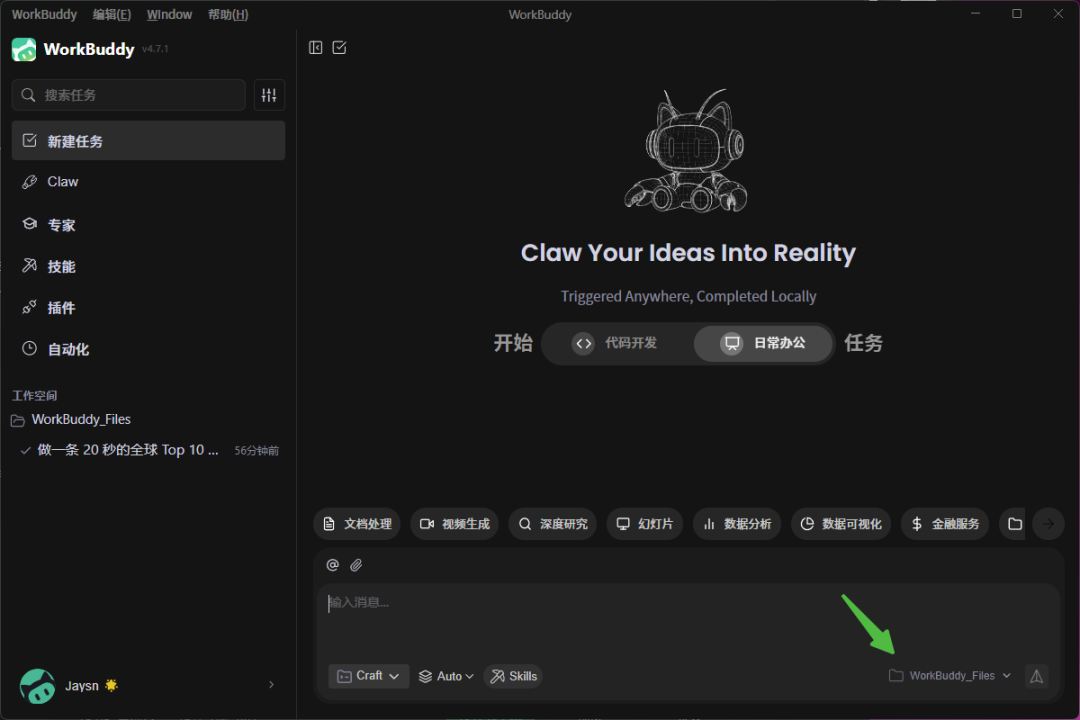Screen dimensions: 1080x720
Task: Open 自动化 automation section
Action: click(x=148, y=349)
